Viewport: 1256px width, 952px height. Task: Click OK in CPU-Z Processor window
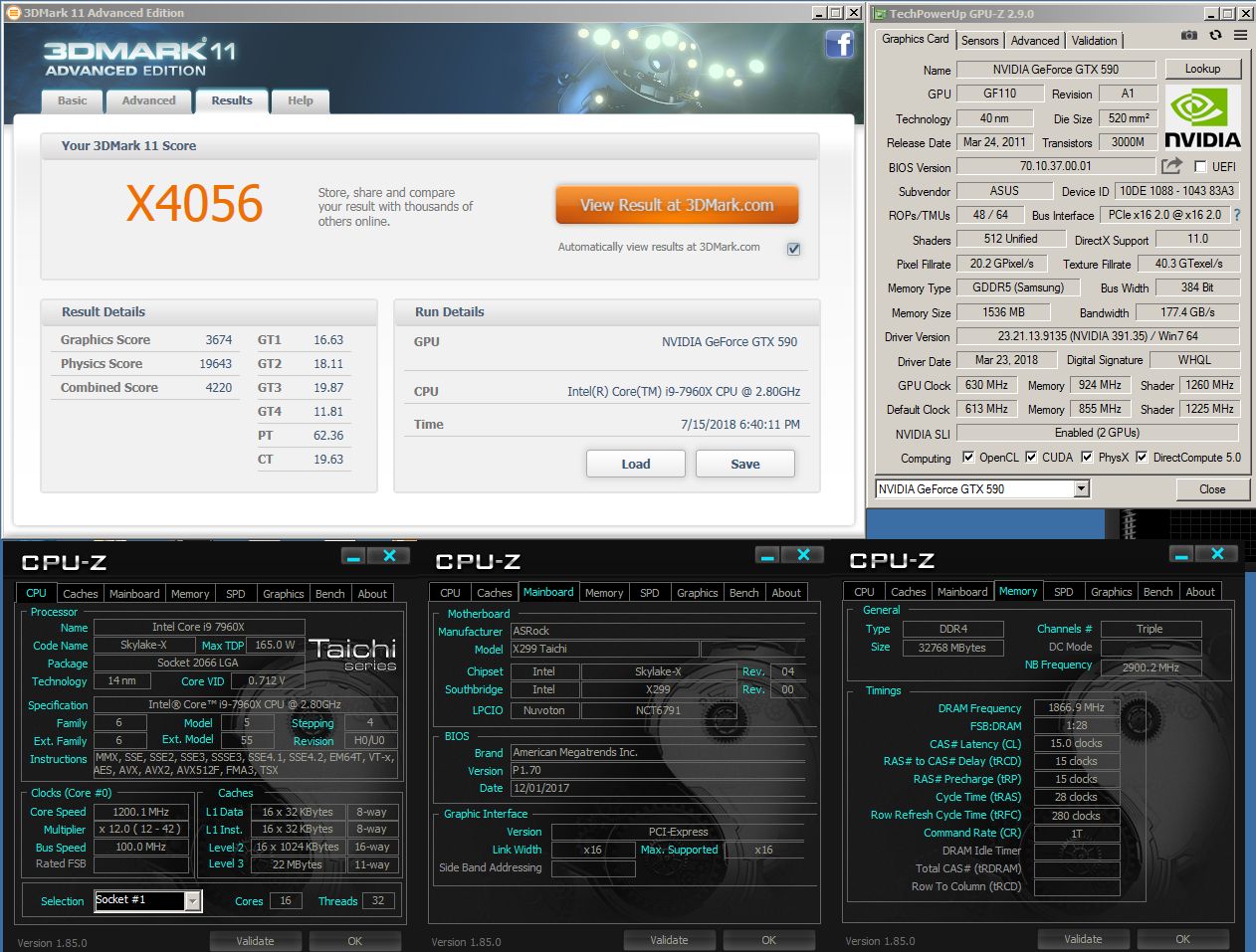pyautogui.click(x=354, y=940)
